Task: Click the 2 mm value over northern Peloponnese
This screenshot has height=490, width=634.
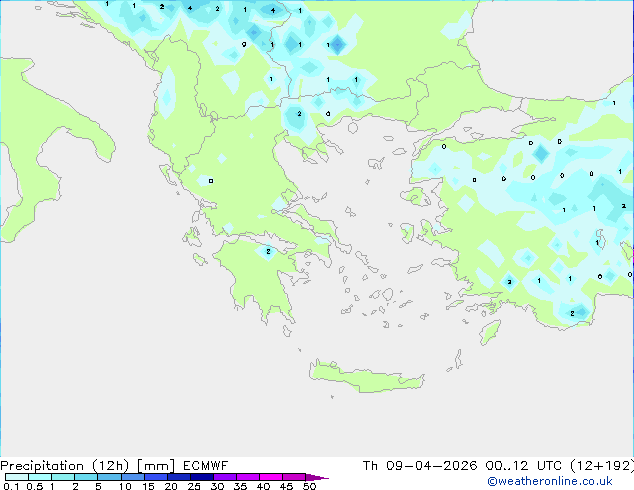Action: tap(268, 251)
